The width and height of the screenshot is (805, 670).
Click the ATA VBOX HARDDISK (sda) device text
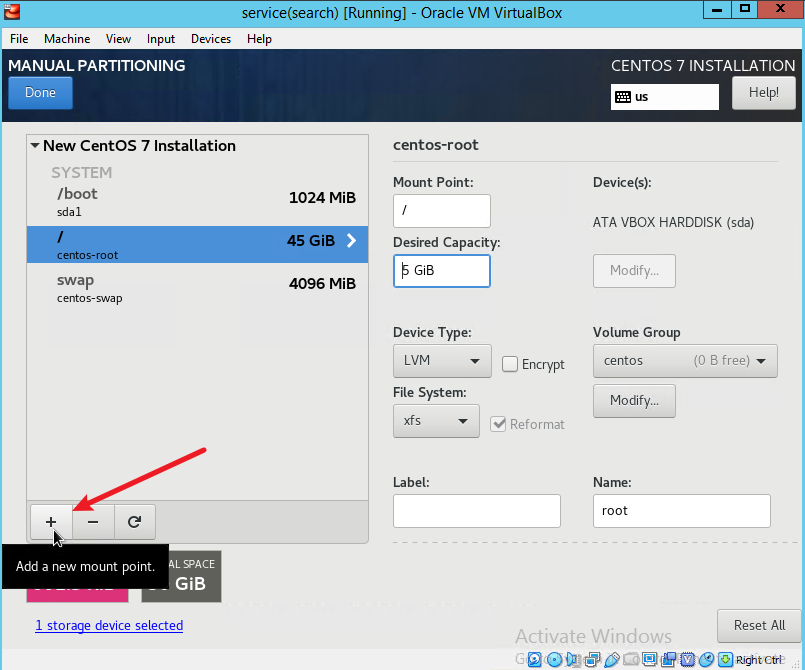[x=673, y=222]
